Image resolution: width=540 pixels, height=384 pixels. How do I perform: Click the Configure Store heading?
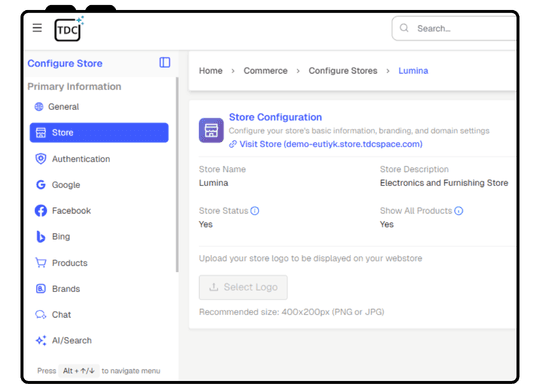coord(65,63)
